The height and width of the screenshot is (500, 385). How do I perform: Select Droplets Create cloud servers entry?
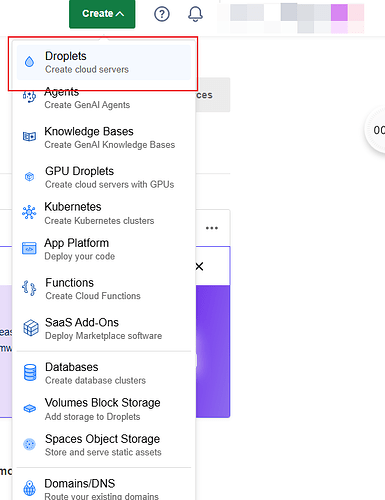pos(104,62)
